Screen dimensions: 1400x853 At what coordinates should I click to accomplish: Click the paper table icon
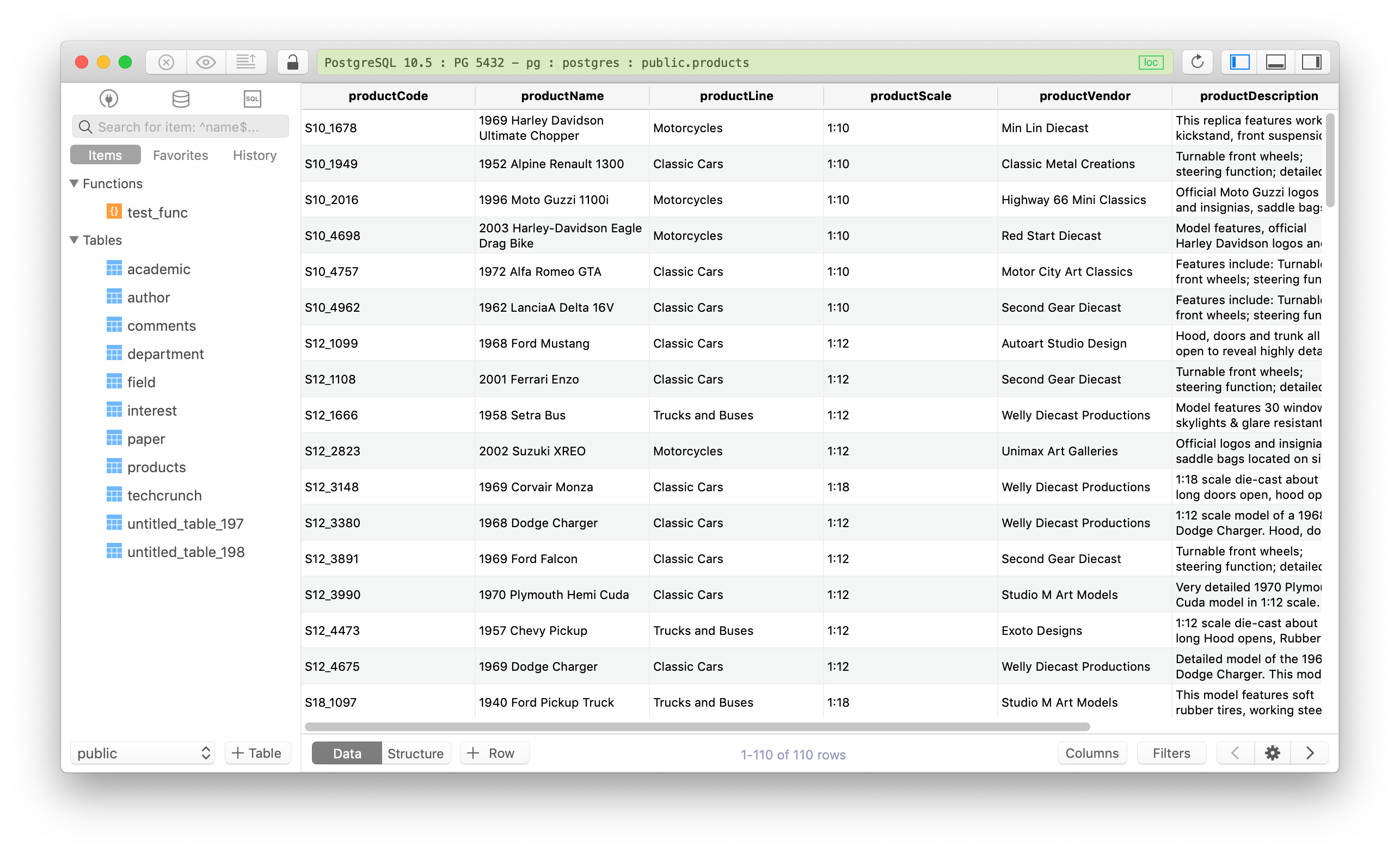[x=114, y=438]
